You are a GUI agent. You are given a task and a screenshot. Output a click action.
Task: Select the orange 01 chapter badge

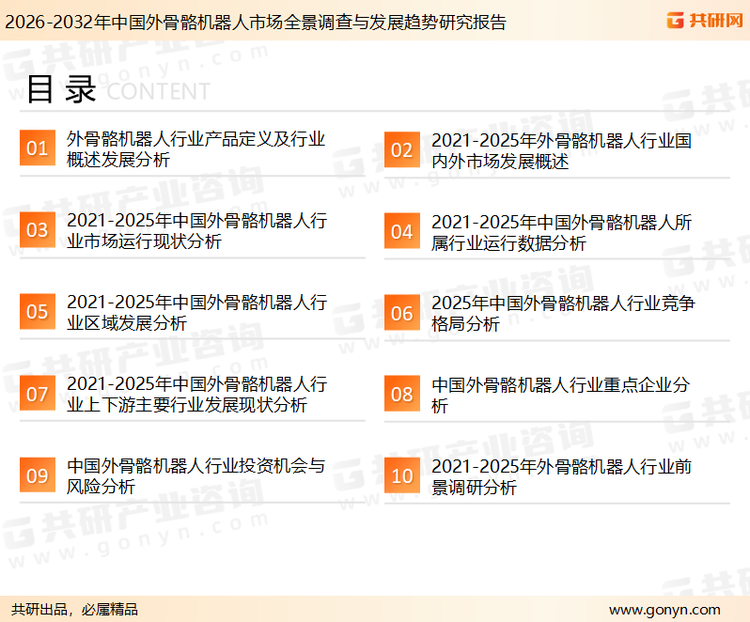point(37,148)
